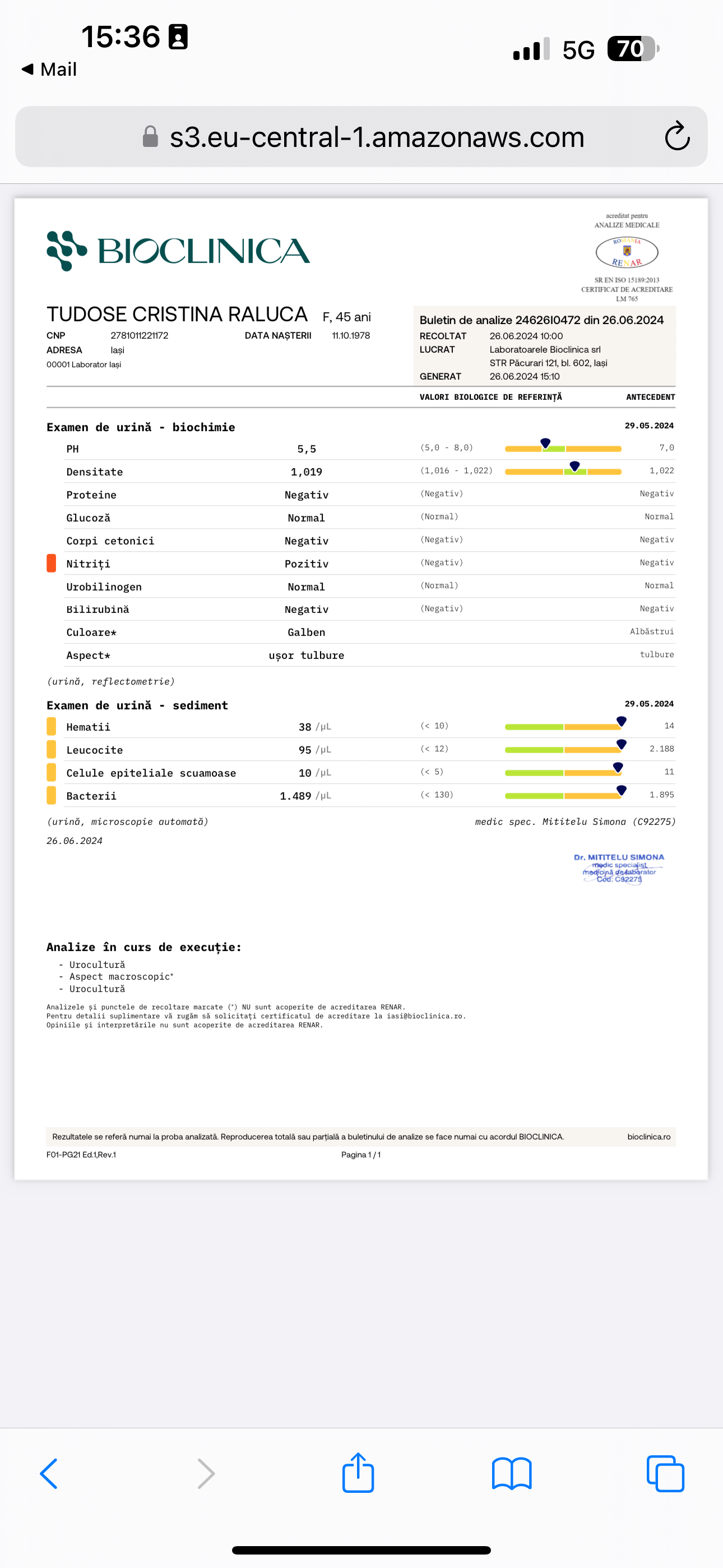The image size is (723, 1568).
Task: Tap the Densitate reference range bar
Action: (x=563, y=471)
